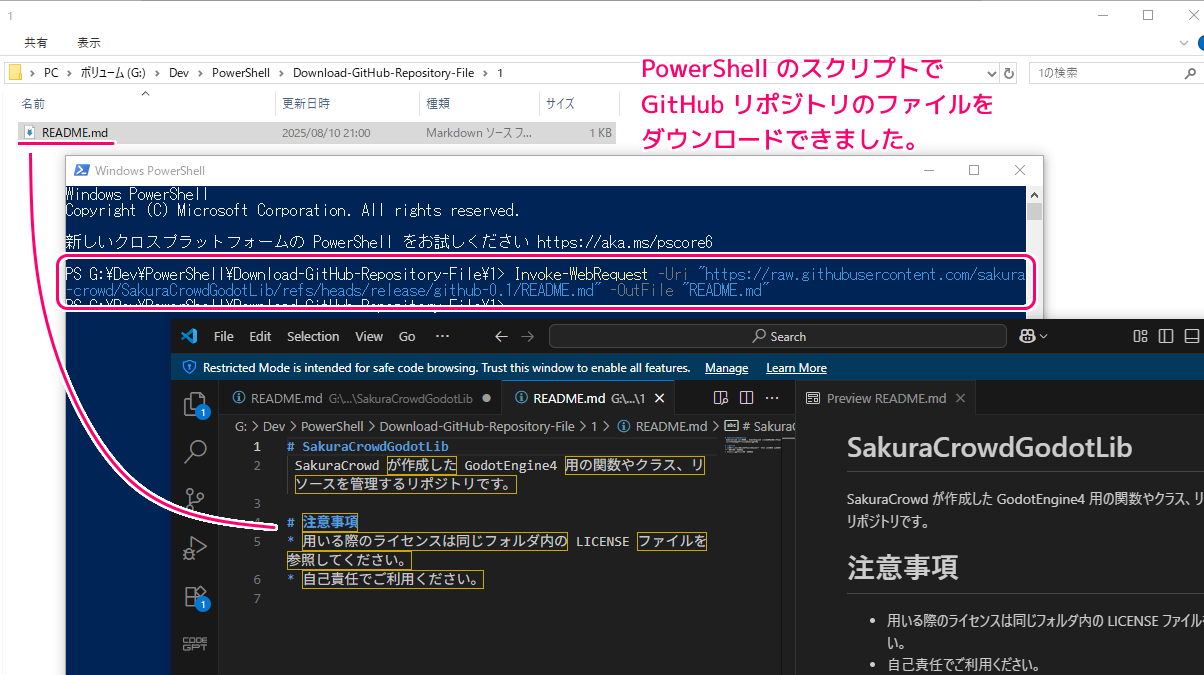Click the VS Code Search command box
The width and height of the screenshot is (1204, 675).
point(780,337)
